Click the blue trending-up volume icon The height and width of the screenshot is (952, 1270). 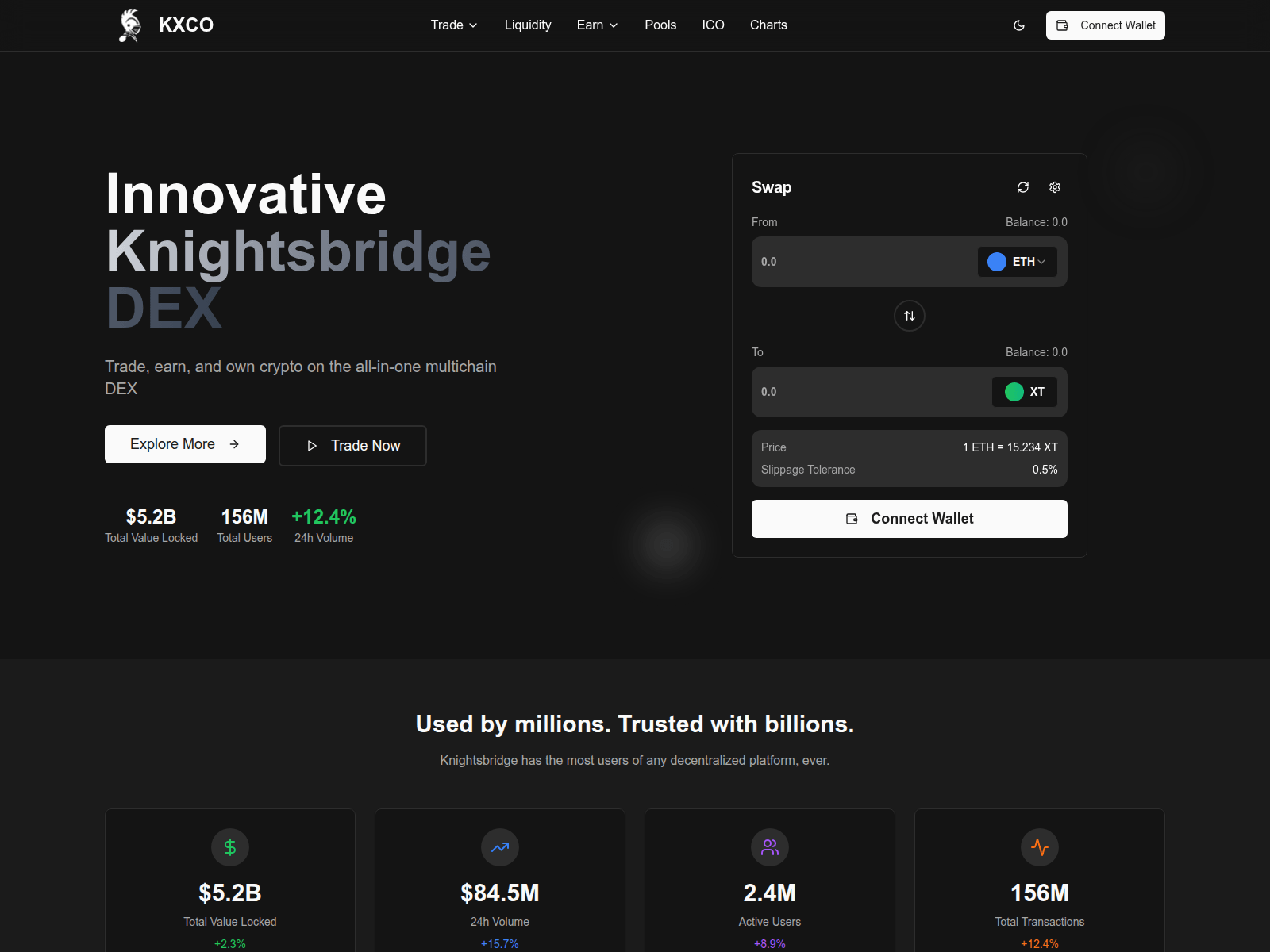(x=500, y=847)
